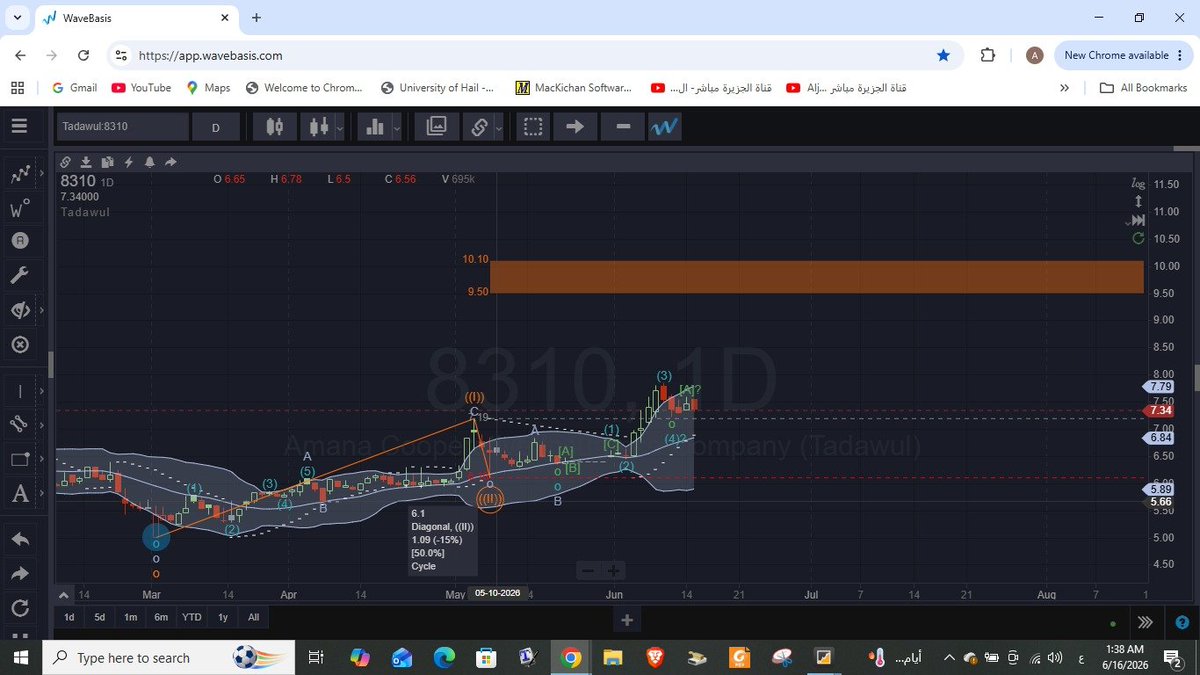
Task: Select the dashed rectangle selection tool
Action: (x=533, y=127)
